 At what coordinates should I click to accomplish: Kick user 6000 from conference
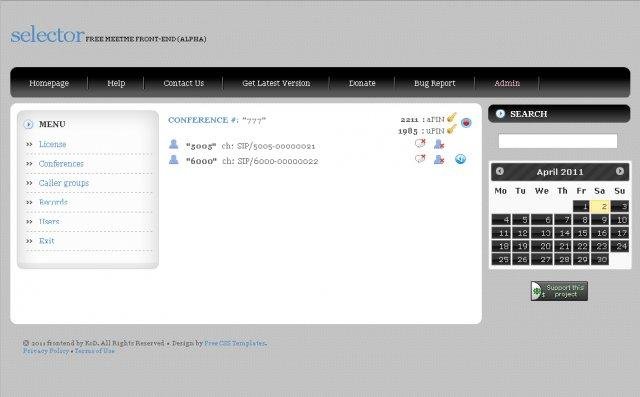click(x=439, y=160)
